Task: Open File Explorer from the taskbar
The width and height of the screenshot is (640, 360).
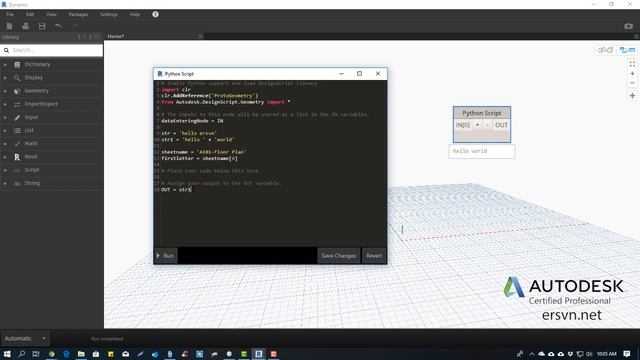Action: (x=81, y=354)
